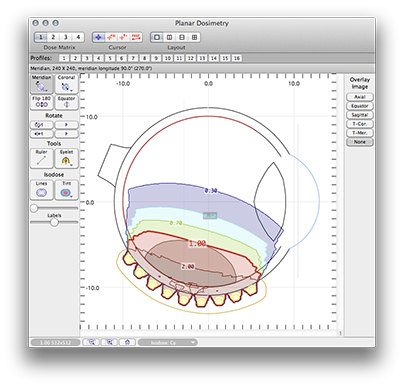404x387 pixels.
Task: Click the 1.00 isodose label
Action: tap(197, 244)
